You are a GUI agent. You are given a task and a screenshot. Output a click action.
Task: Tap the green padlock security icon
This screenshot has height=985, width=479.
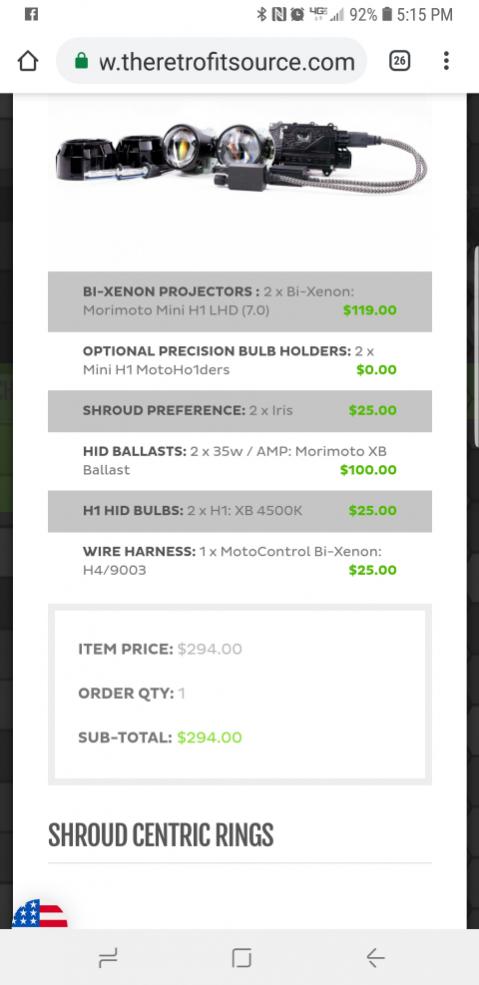pyautogui.click(x=81, y=61)
